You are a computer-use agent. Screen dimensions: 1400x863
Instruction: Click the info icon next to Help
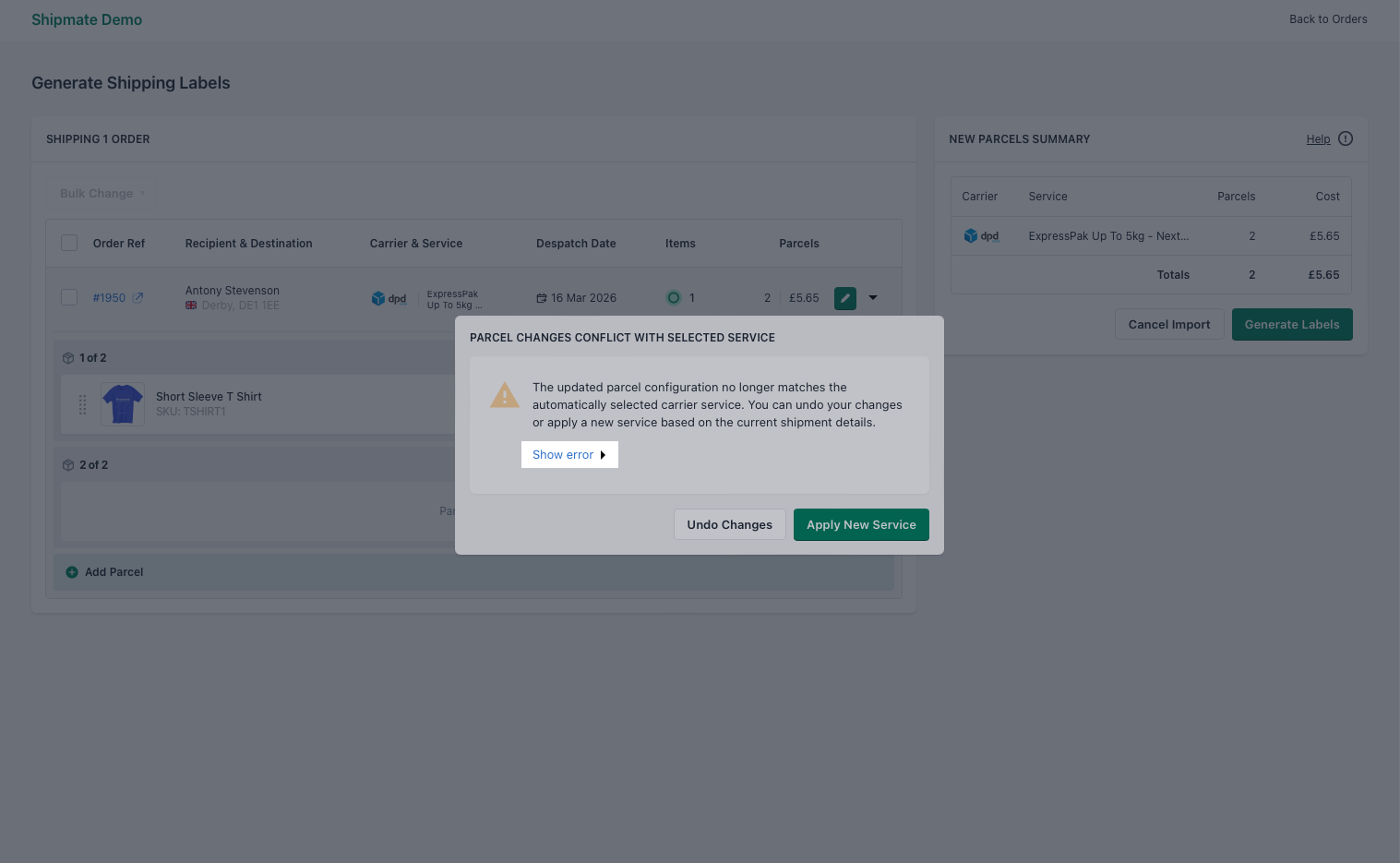pos(1345,138)
